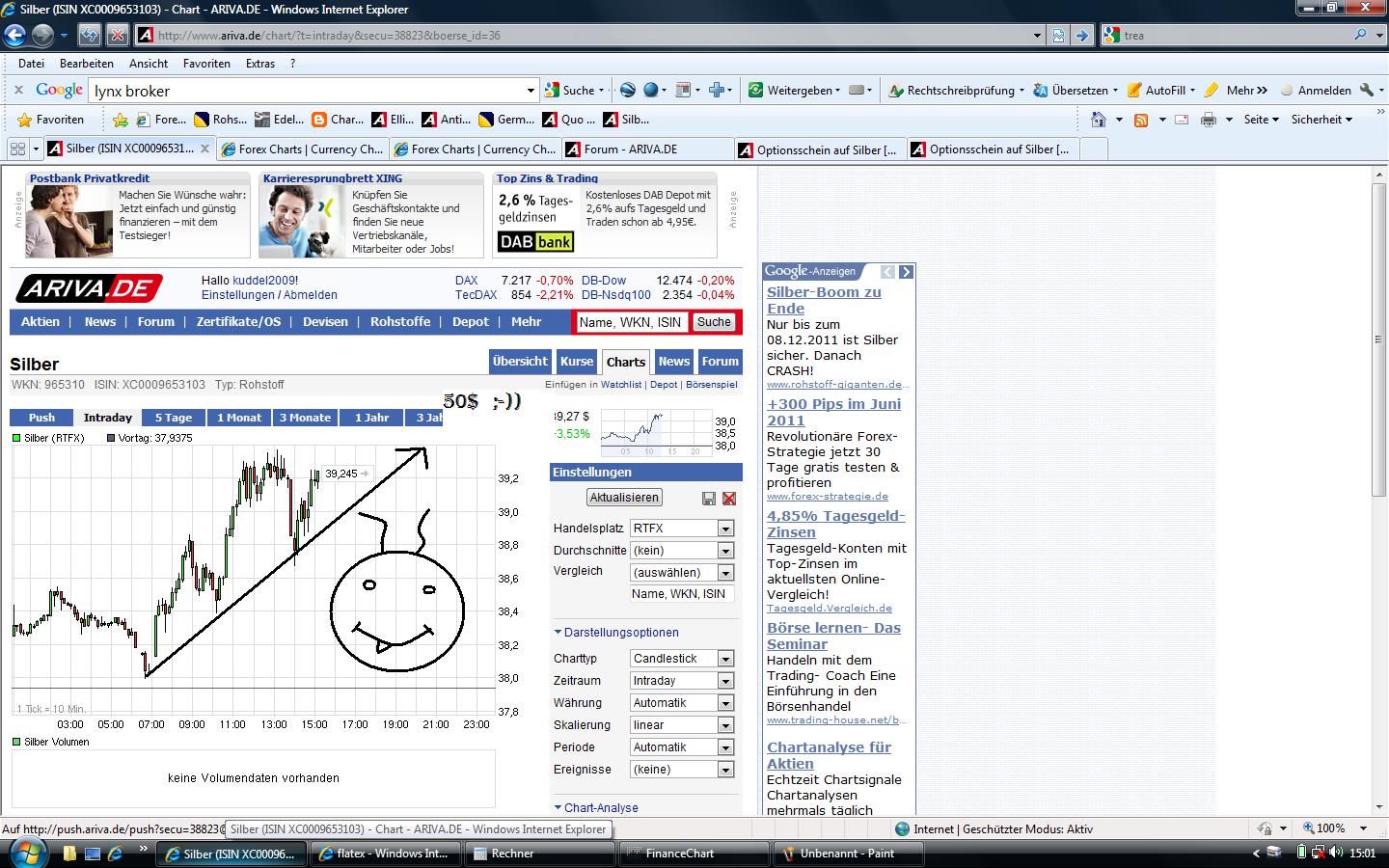Click the Abmelden link
1389x868 pixels.
[x=311, y=295]
